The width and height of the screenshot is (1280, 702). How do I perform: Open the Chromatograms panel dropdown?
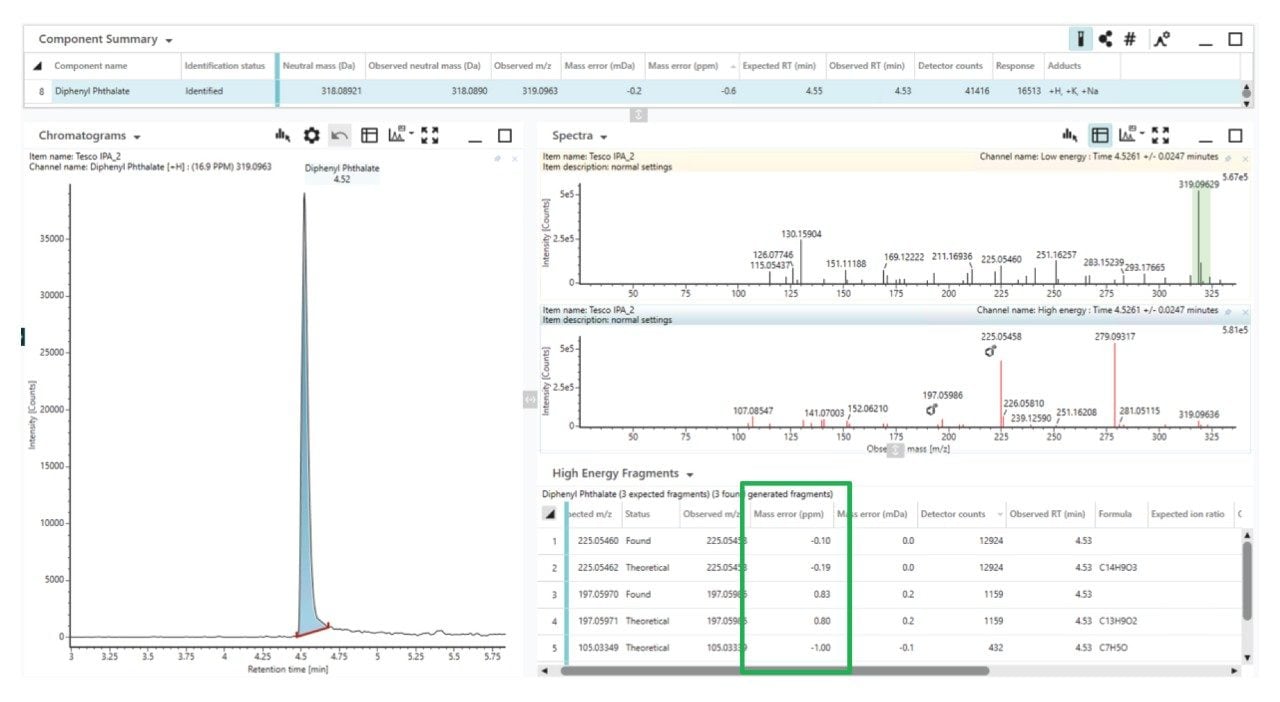(x=136, y=137)
